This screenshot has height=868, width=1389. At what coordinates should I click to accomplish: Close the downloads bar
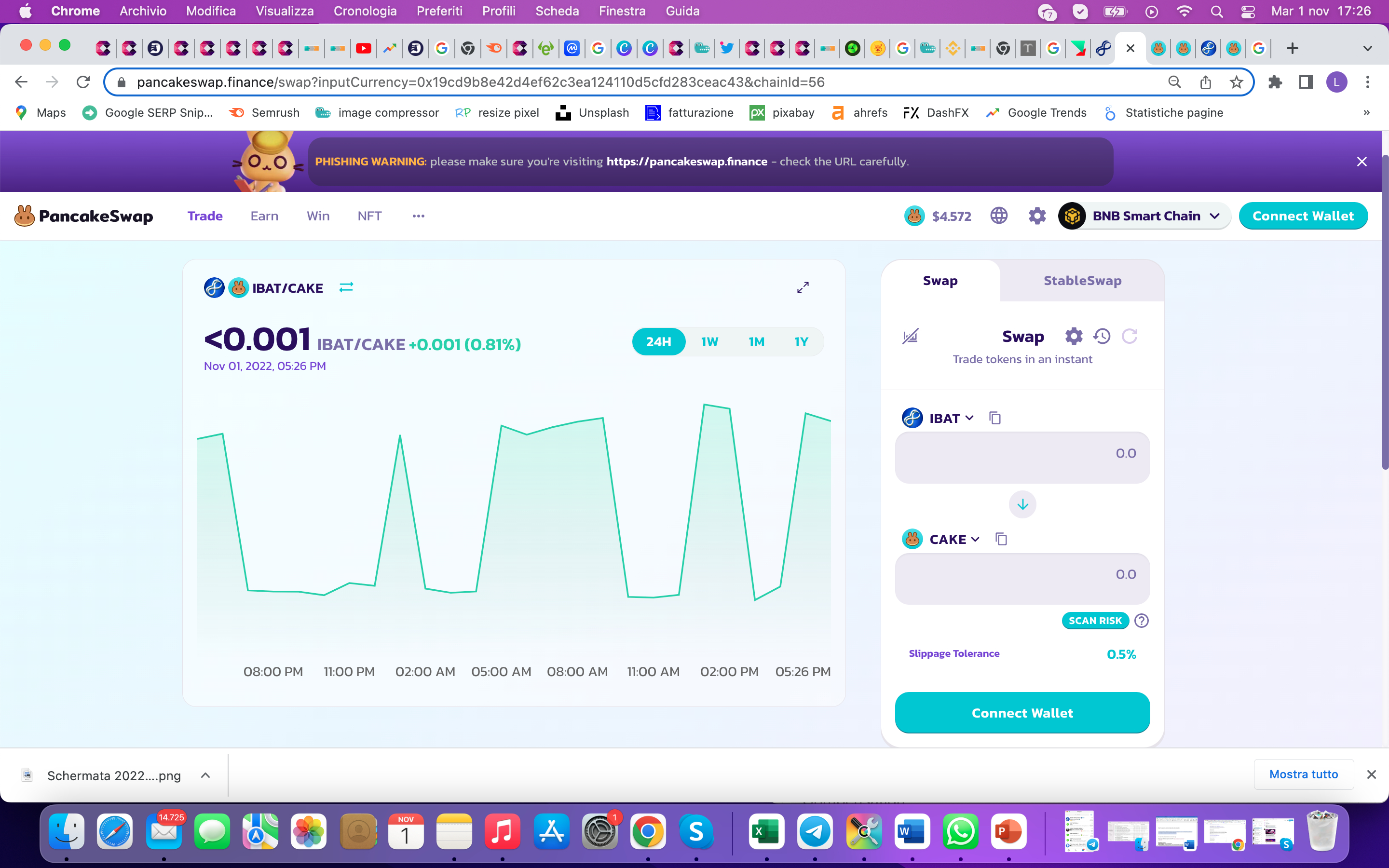(1371, 774)
